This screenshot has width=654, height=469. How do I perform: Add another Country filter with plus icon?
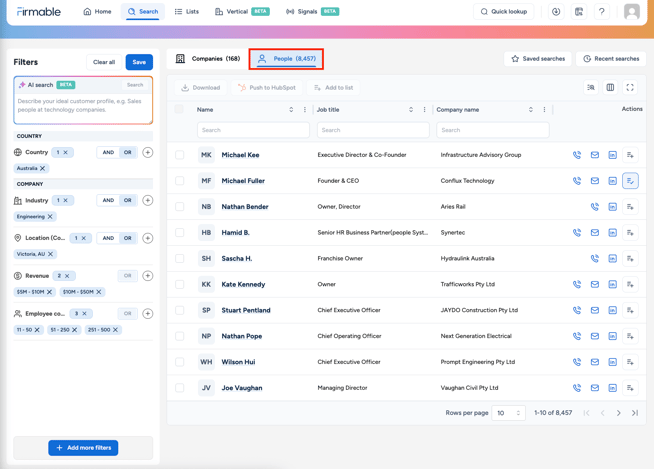pyautogui.click(x=148, y=152)
